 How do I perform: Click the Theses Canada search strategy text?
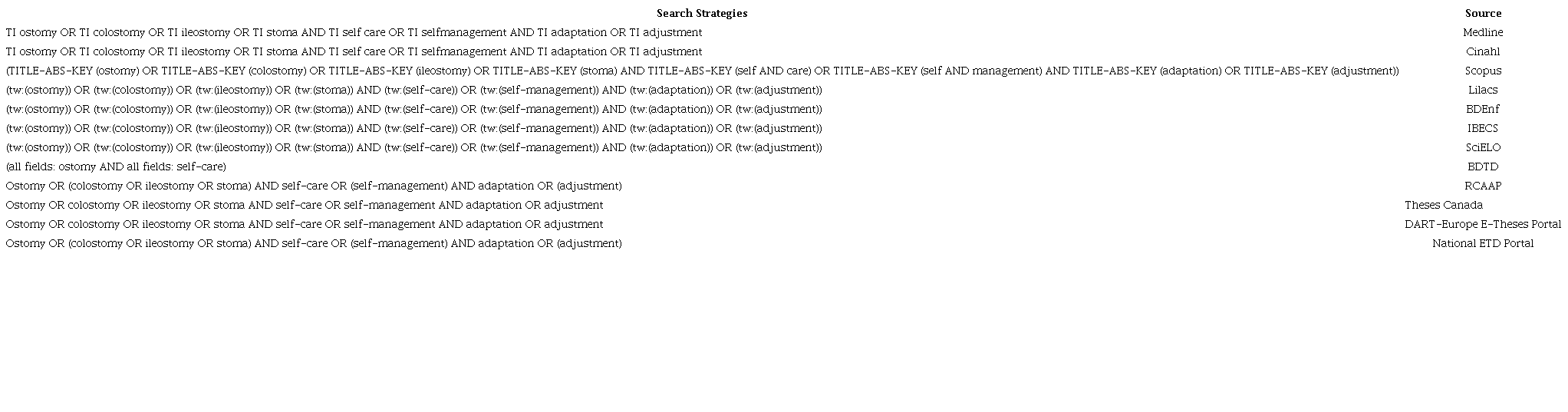pos(305,205)
